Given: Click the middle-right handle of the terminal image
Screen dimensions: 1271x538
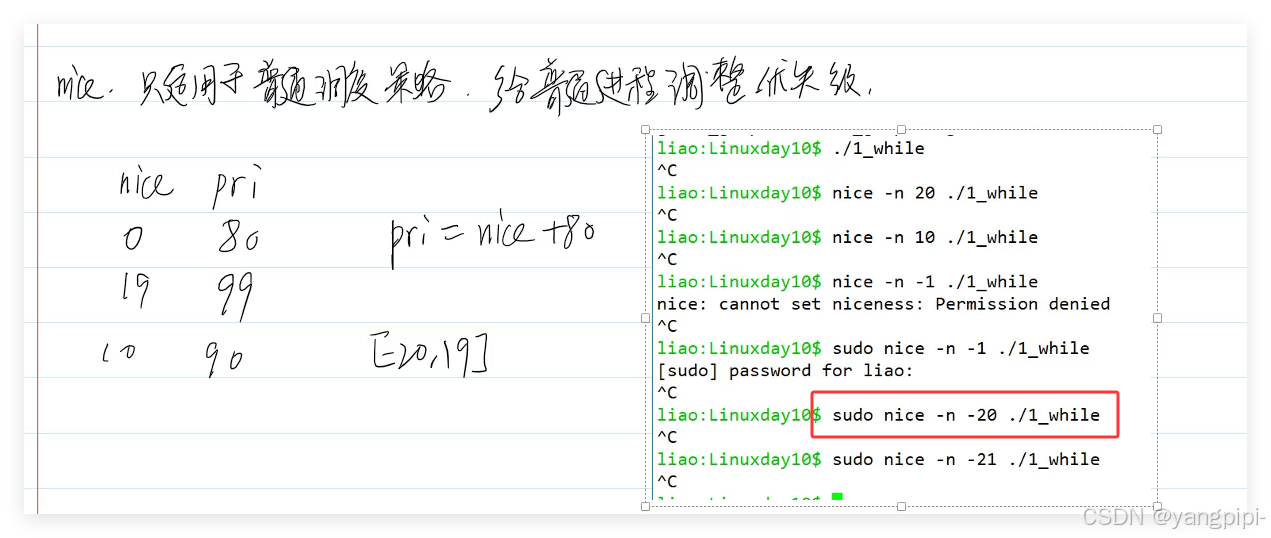Looking at the screenshot, I should pyautogui.click(x=1157, y=318).
